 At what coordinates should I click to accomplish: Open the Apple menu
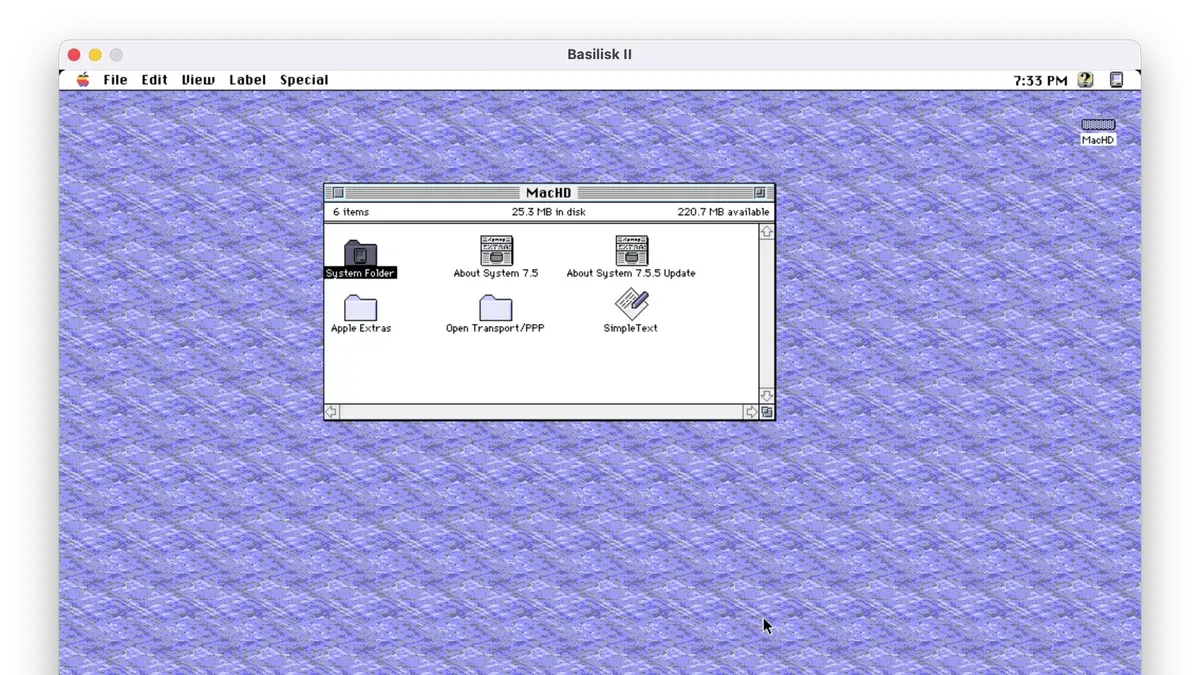tap(83, 80)
